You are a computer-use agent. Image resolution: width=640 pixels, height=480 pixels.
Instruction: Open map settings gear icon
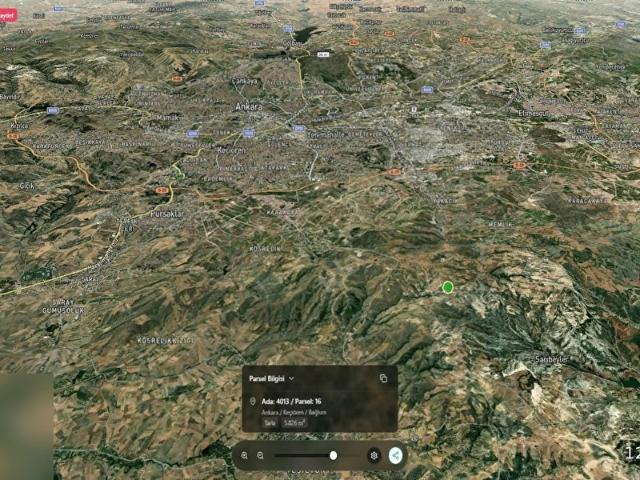point(374,456)
